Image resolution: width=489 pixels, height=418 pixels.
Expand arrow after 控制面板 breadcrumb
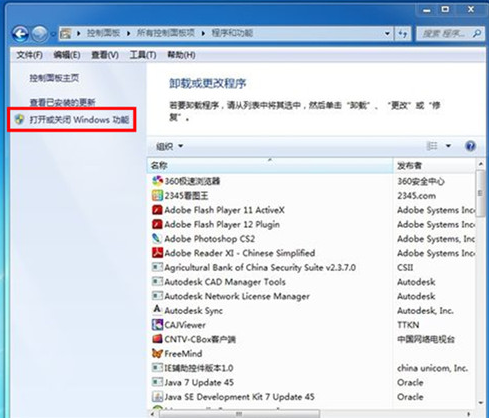(128, 33)
